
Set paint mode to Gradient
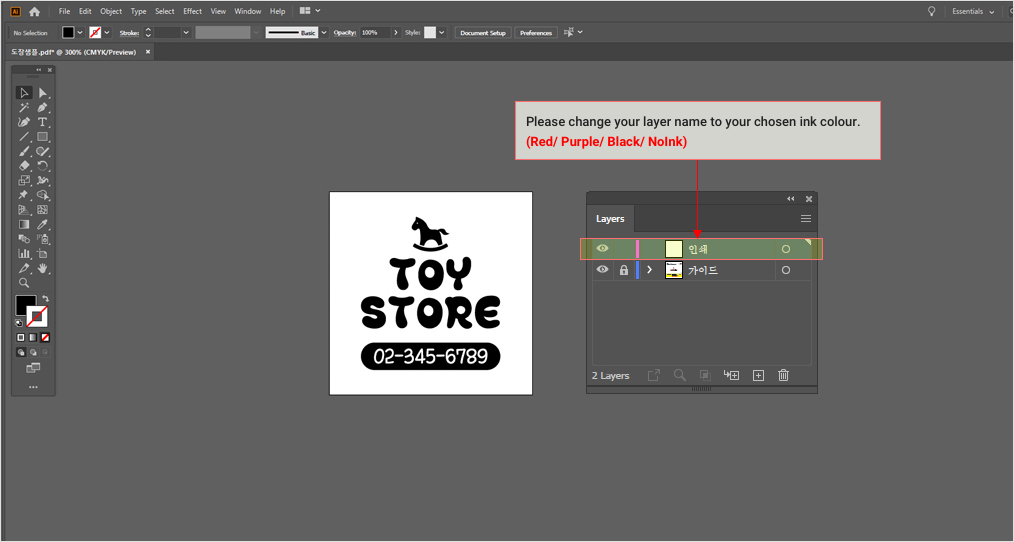33,338
